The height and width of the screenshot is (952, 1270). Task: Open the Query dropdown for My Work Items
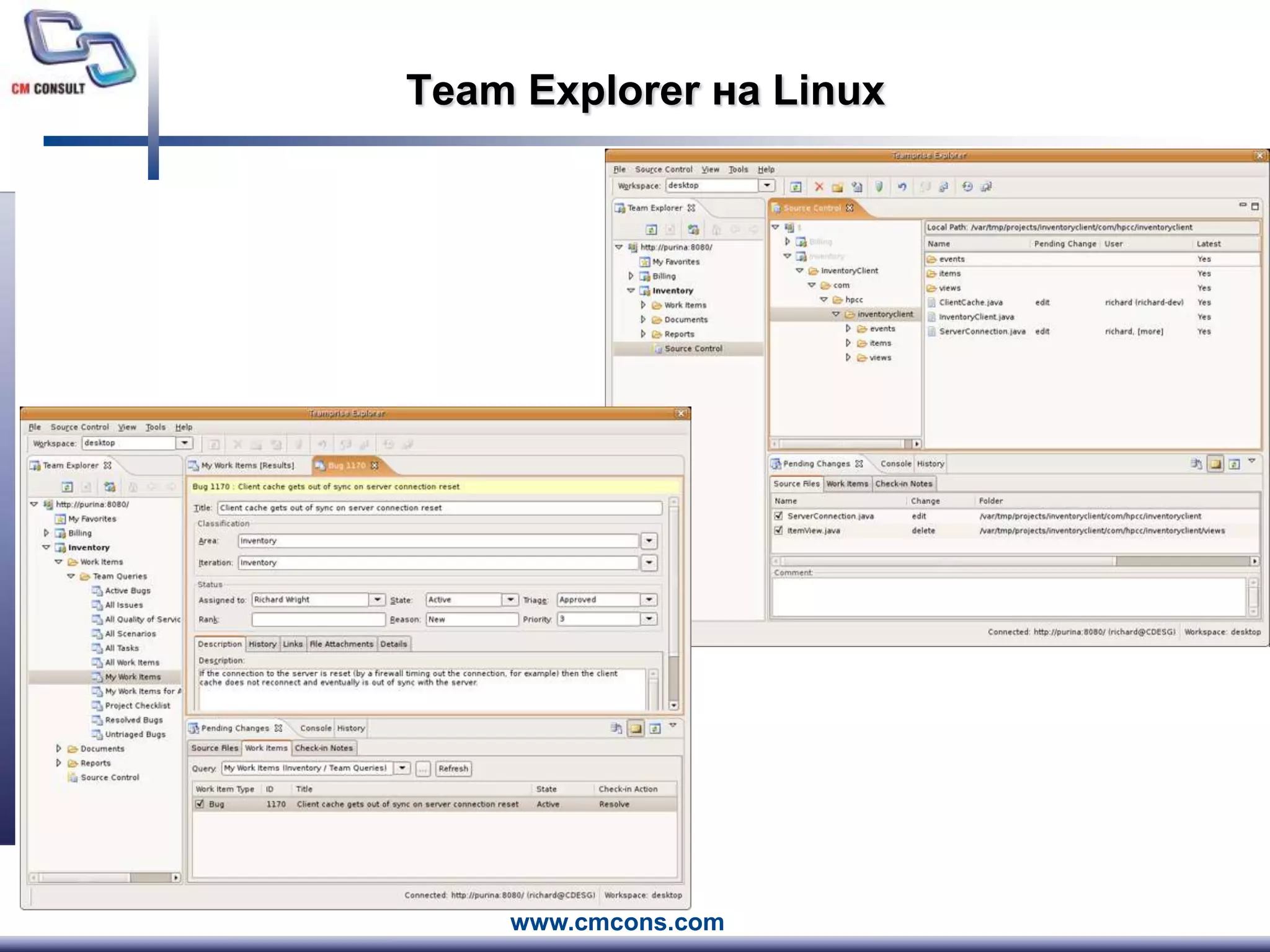[x=402, y=768]
